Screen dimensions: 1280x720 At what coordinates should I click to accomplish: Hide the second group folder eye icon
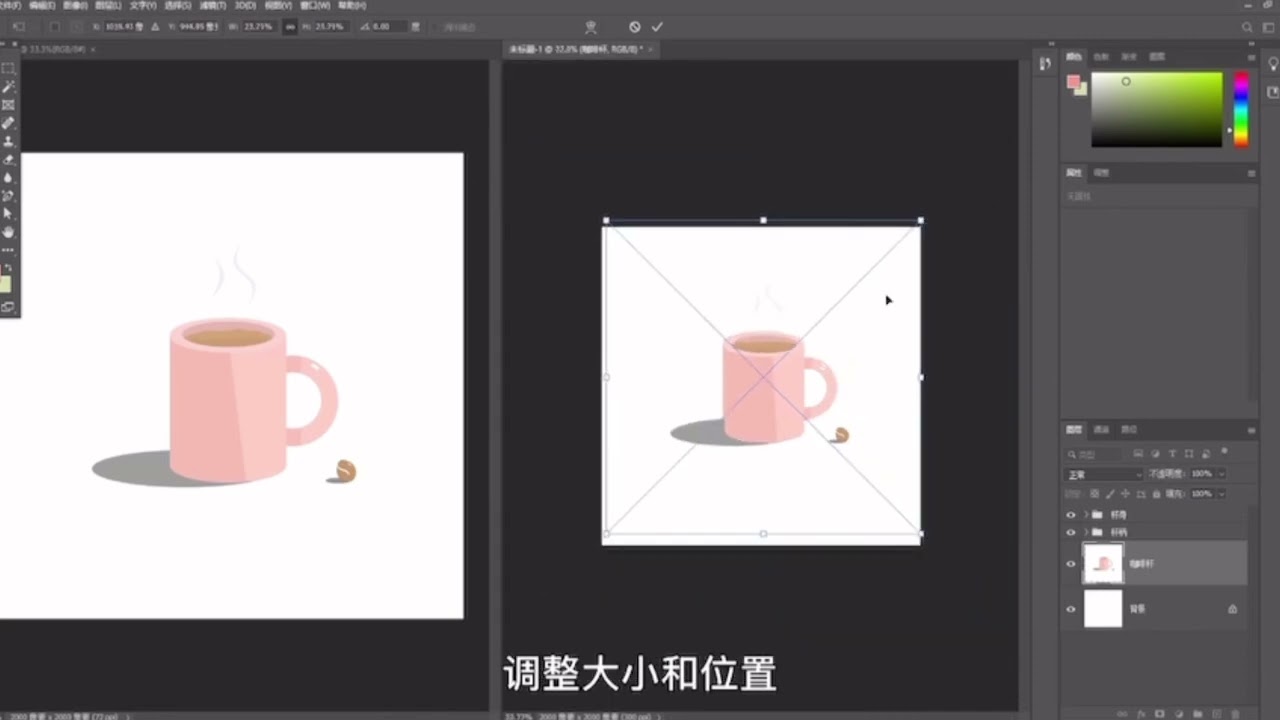(1071, 532)
